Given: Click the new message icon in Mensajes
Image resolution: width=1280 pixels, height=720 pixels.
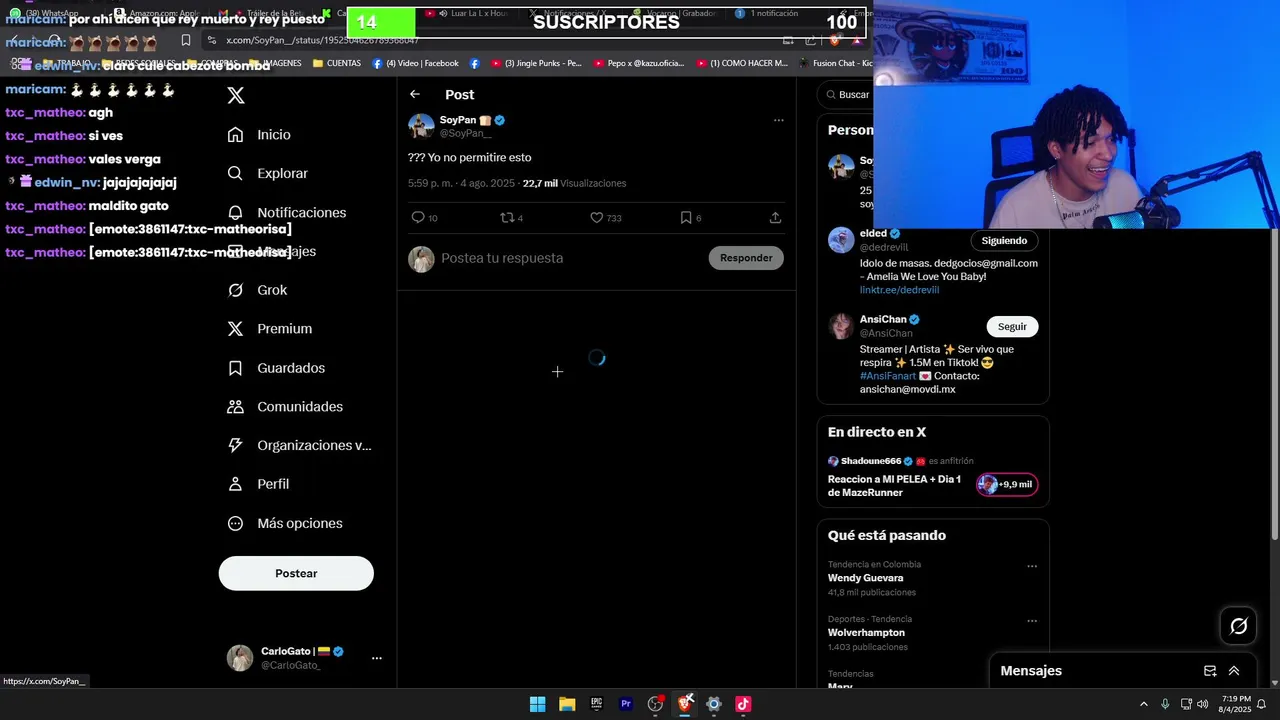Looking at the screenshot, I should [1210, 671].
